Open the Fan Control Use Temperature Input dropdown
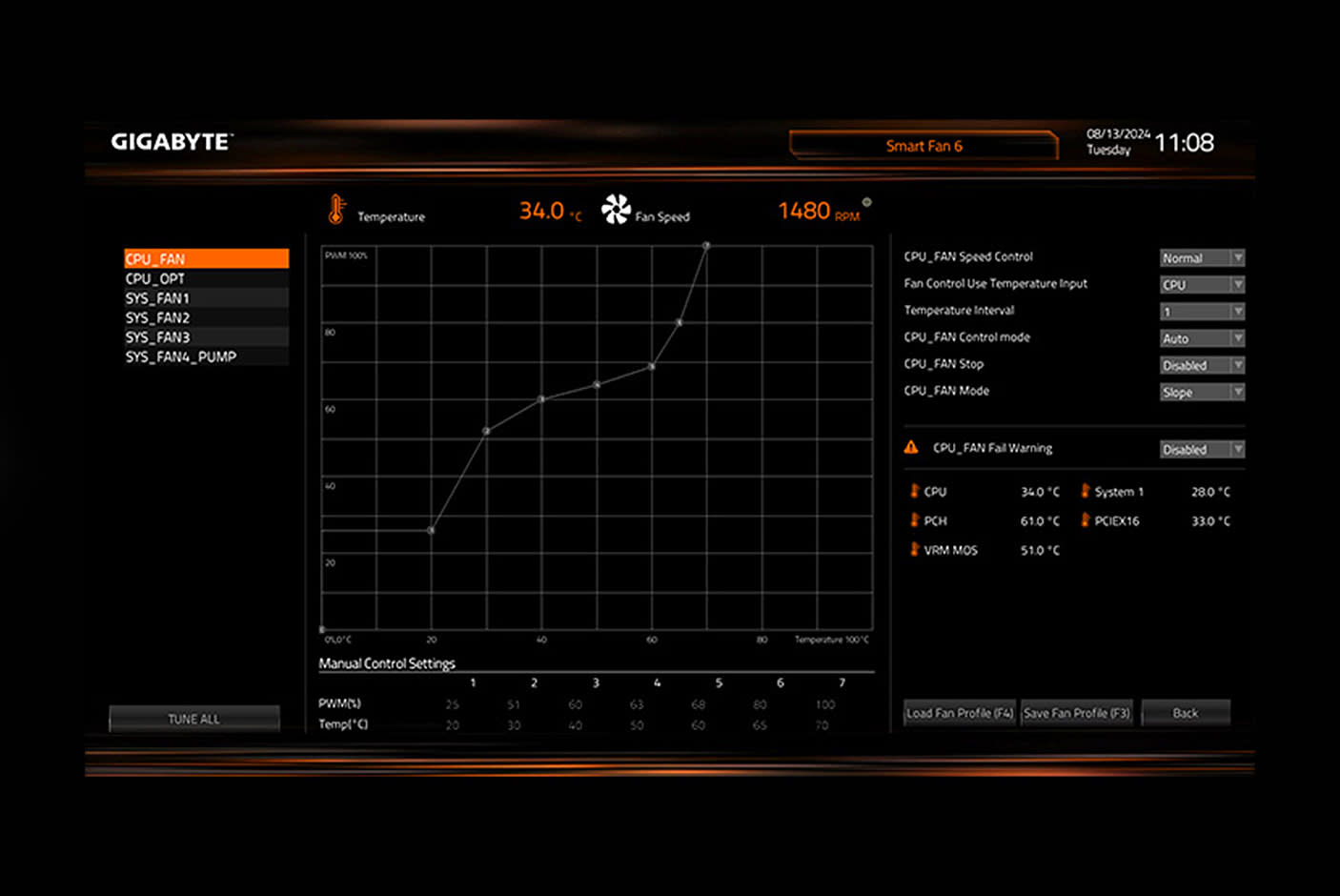Viewport: 1340px width, 896px height. [1201, 283]
